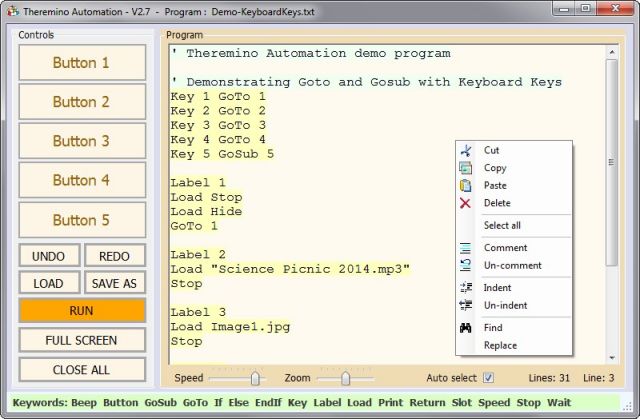Click the Cut scissors icon in context menu
The image size is (640, 419).
pos(465,150)
